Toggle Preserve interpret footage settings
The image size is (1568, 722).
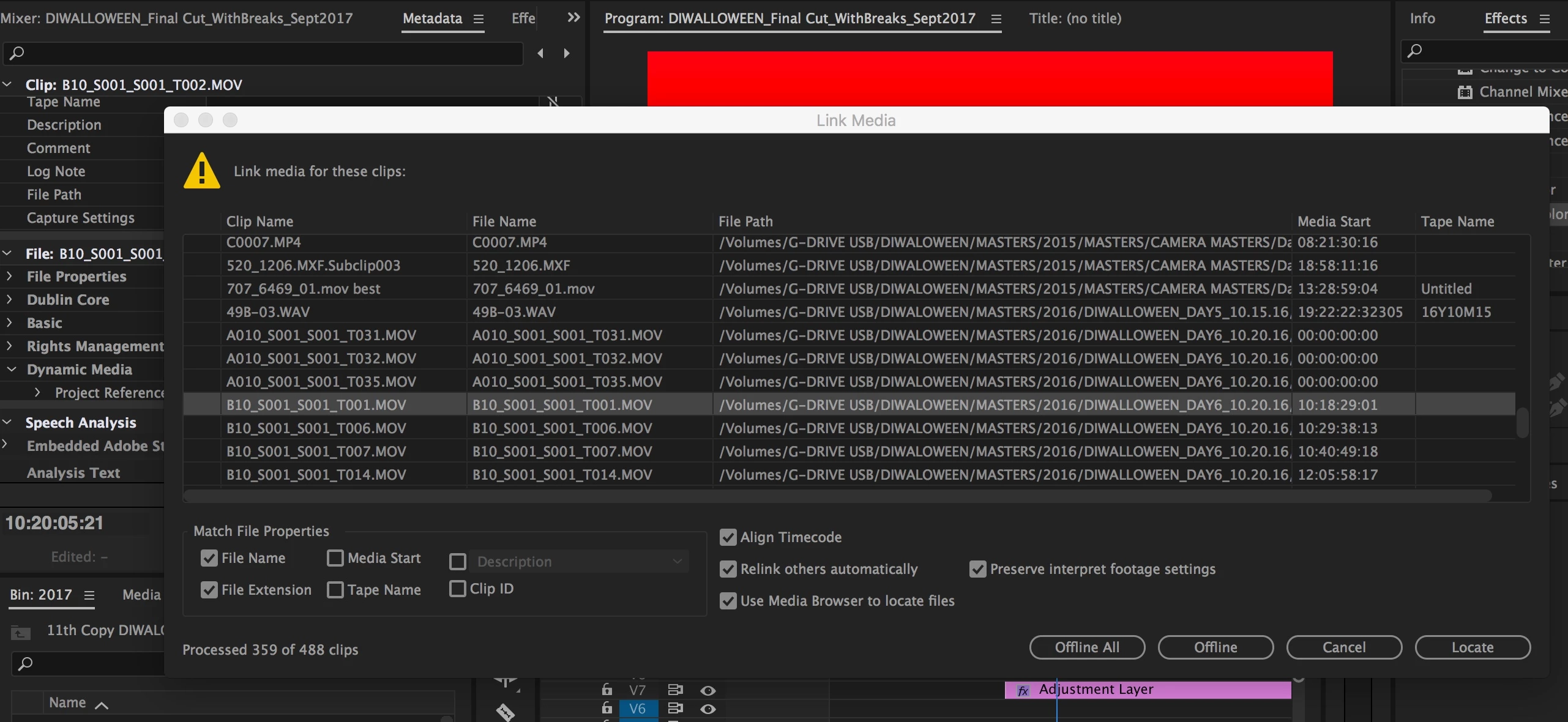(x=977, y=569)
